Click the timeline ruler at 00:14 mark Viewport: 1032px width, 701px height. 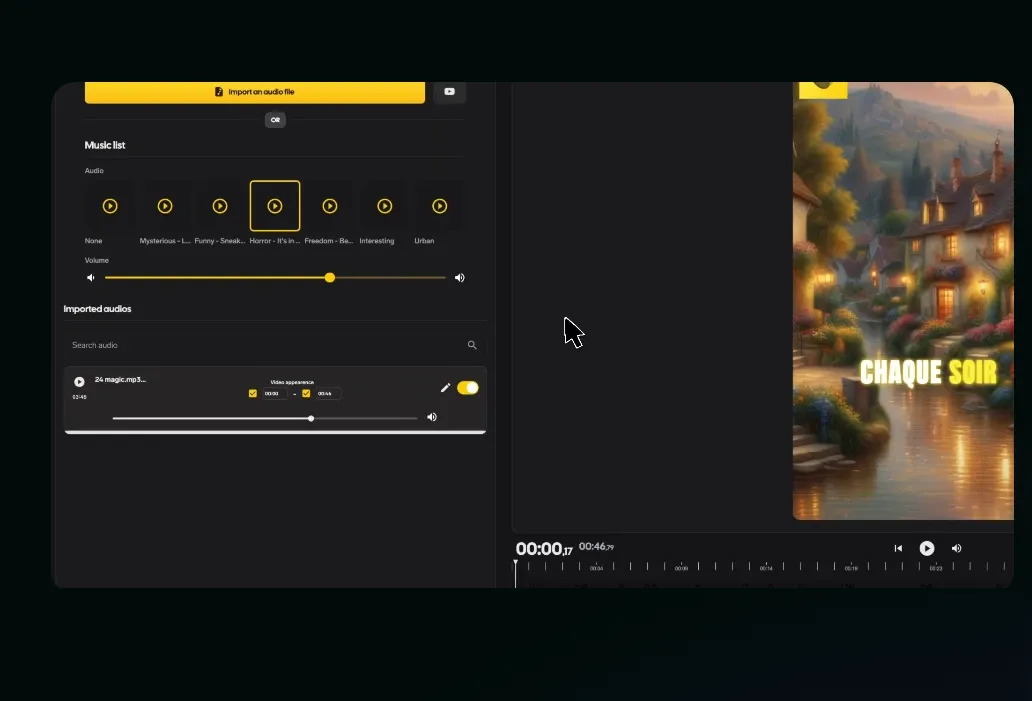tap(766, 567)
